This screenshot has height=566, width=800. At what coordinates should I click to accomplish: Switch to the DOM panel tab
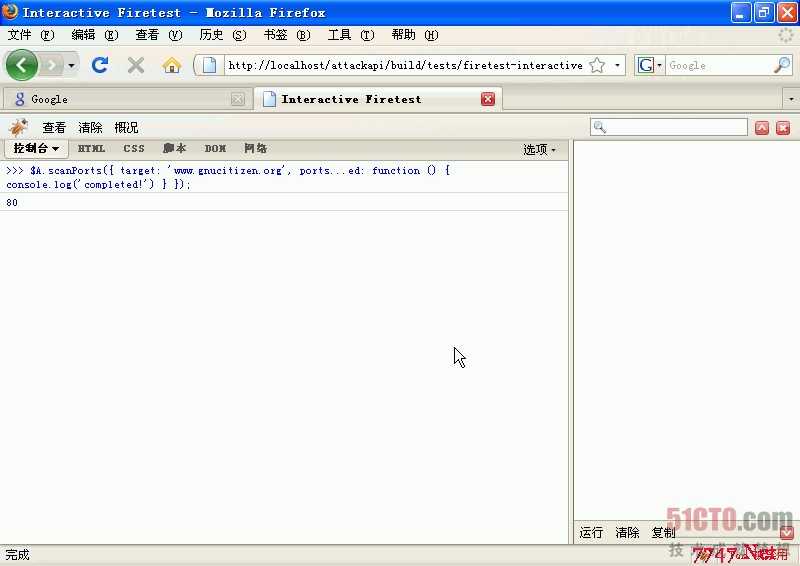point(215,149)
